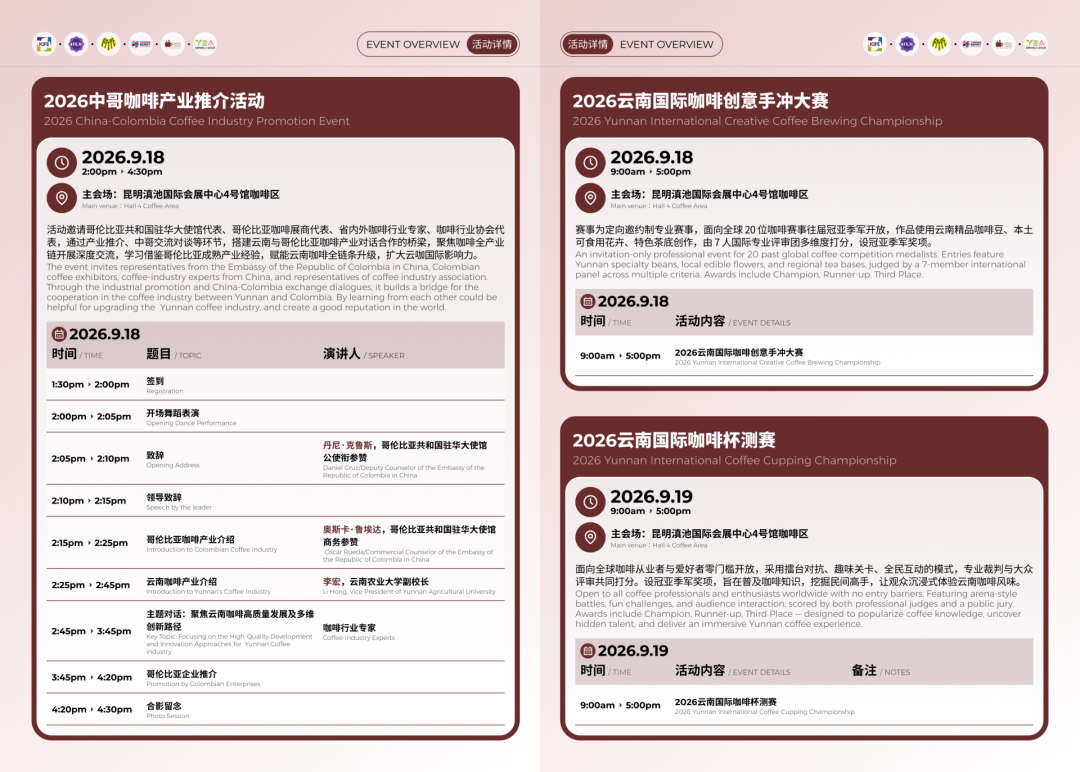Click the KIFE logo on the right page header

coord(875,44)
